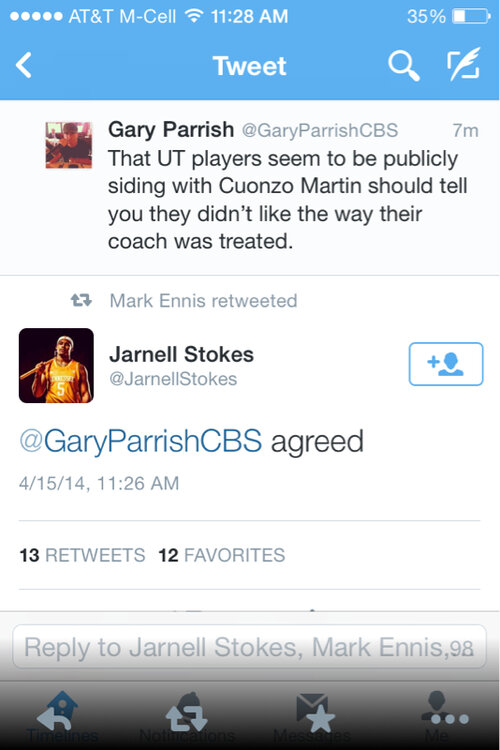
Task: Follow Jarnell Stokes with add-user button
Action: click(446, 364)
